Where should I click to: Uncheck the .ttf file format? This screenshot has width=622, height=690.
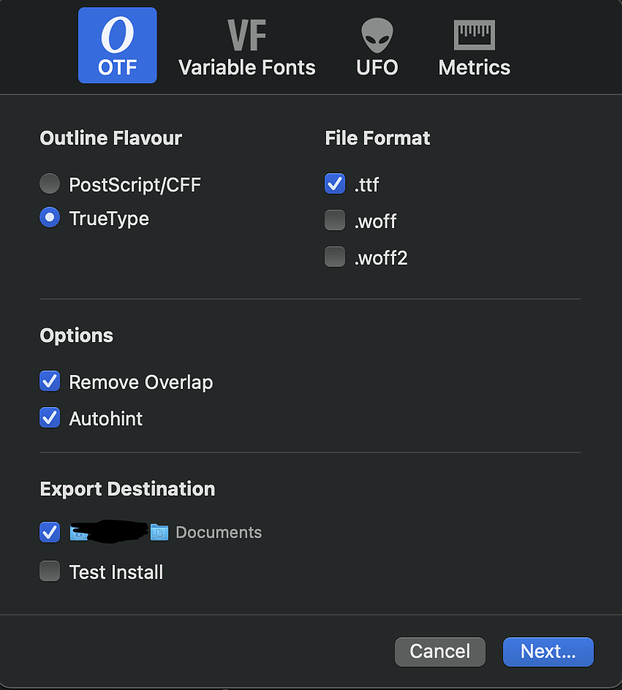click(x=335, y=184)
